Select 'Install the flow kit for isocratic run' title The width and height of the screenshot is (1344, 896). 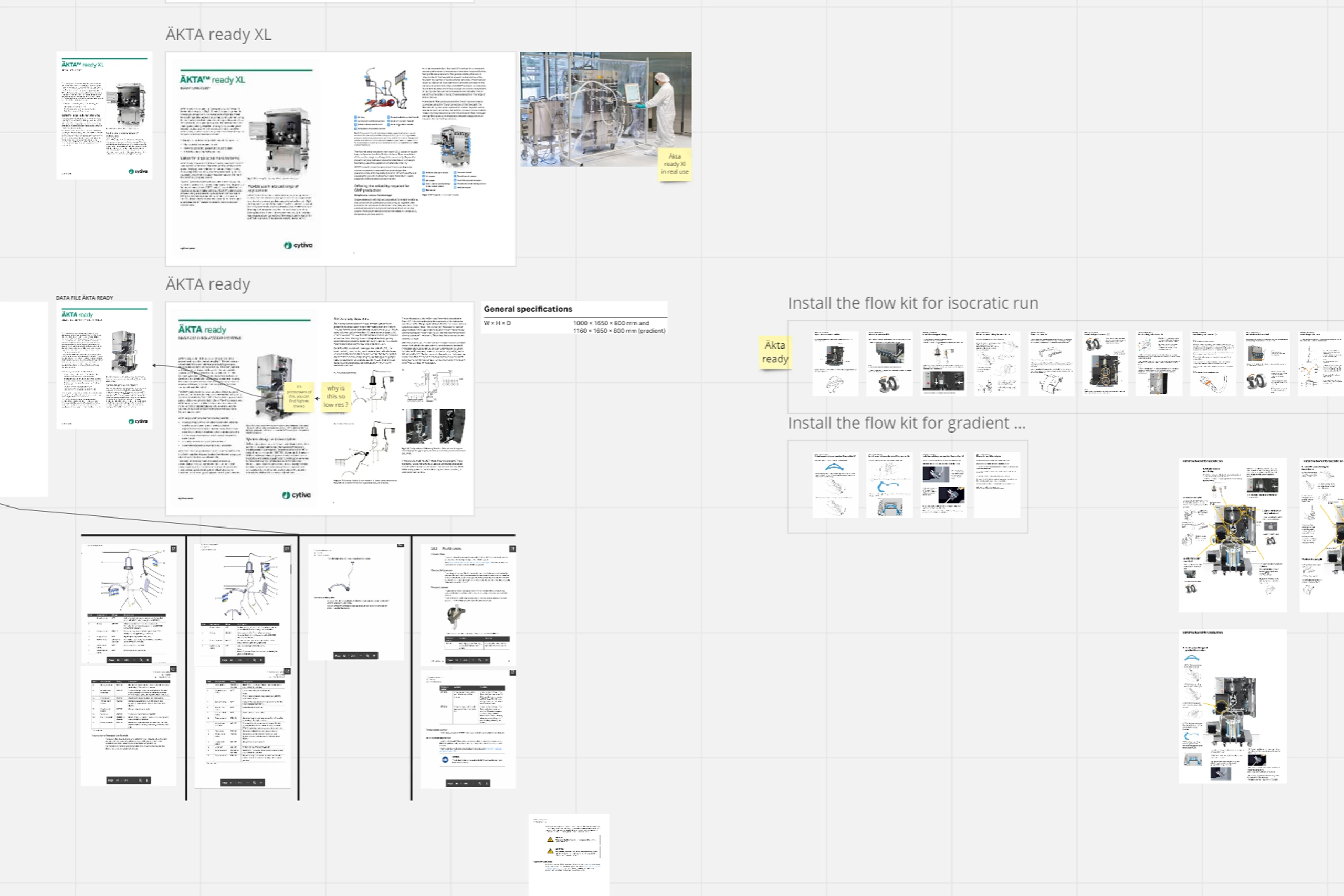912,303
